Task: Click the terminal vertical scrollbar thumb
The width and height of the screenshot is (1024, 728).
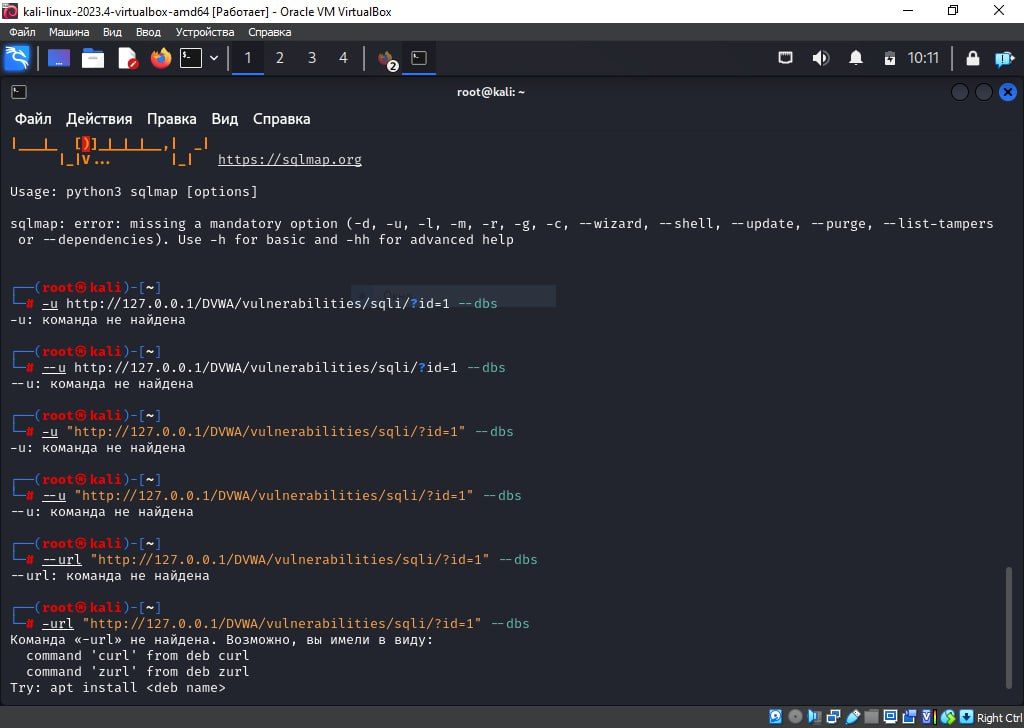Action: tap(1008, 625)
